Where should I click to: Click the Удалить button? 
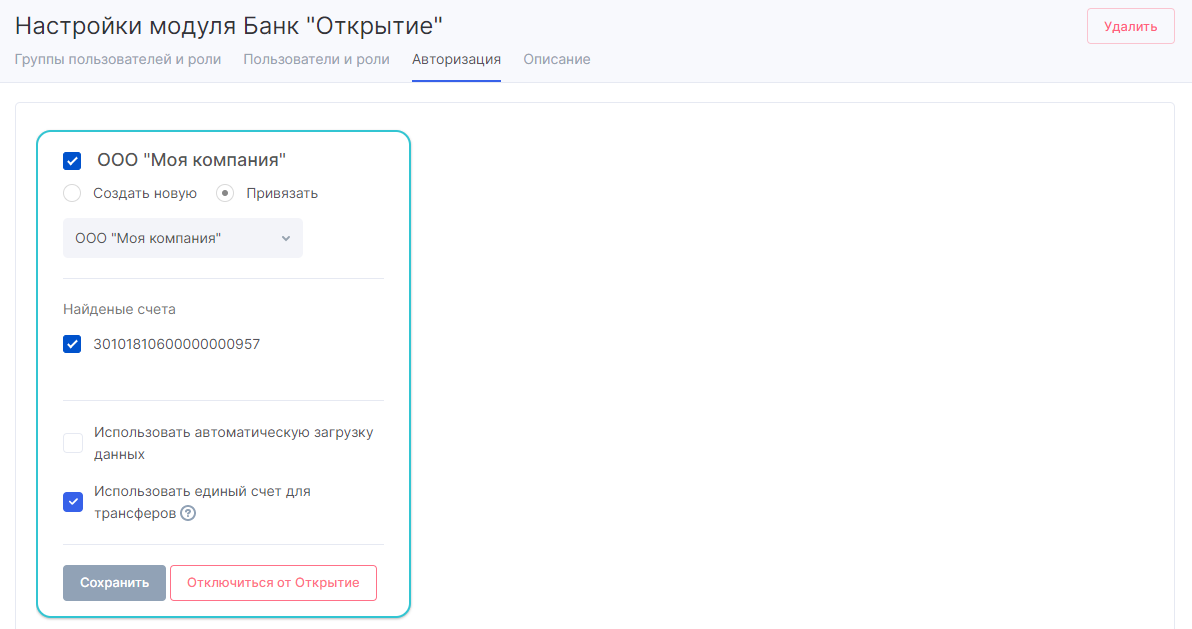[1130, 27]
